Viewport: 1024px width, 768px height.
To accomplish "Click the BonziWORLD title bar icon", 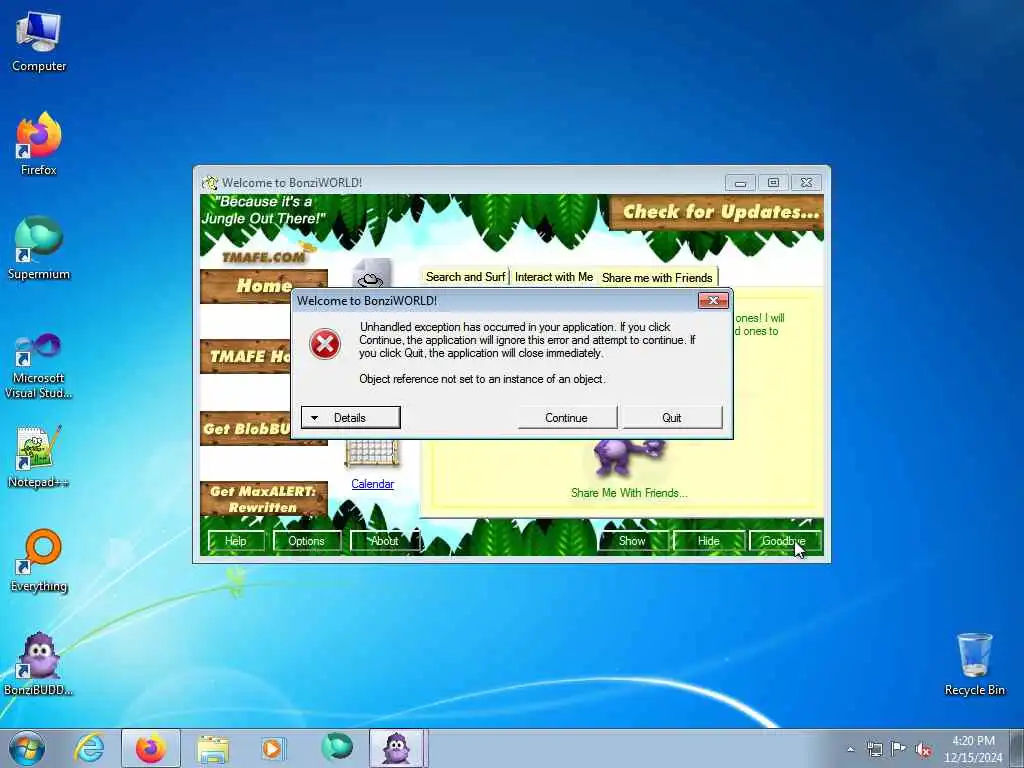I will [x=210, y=183].
